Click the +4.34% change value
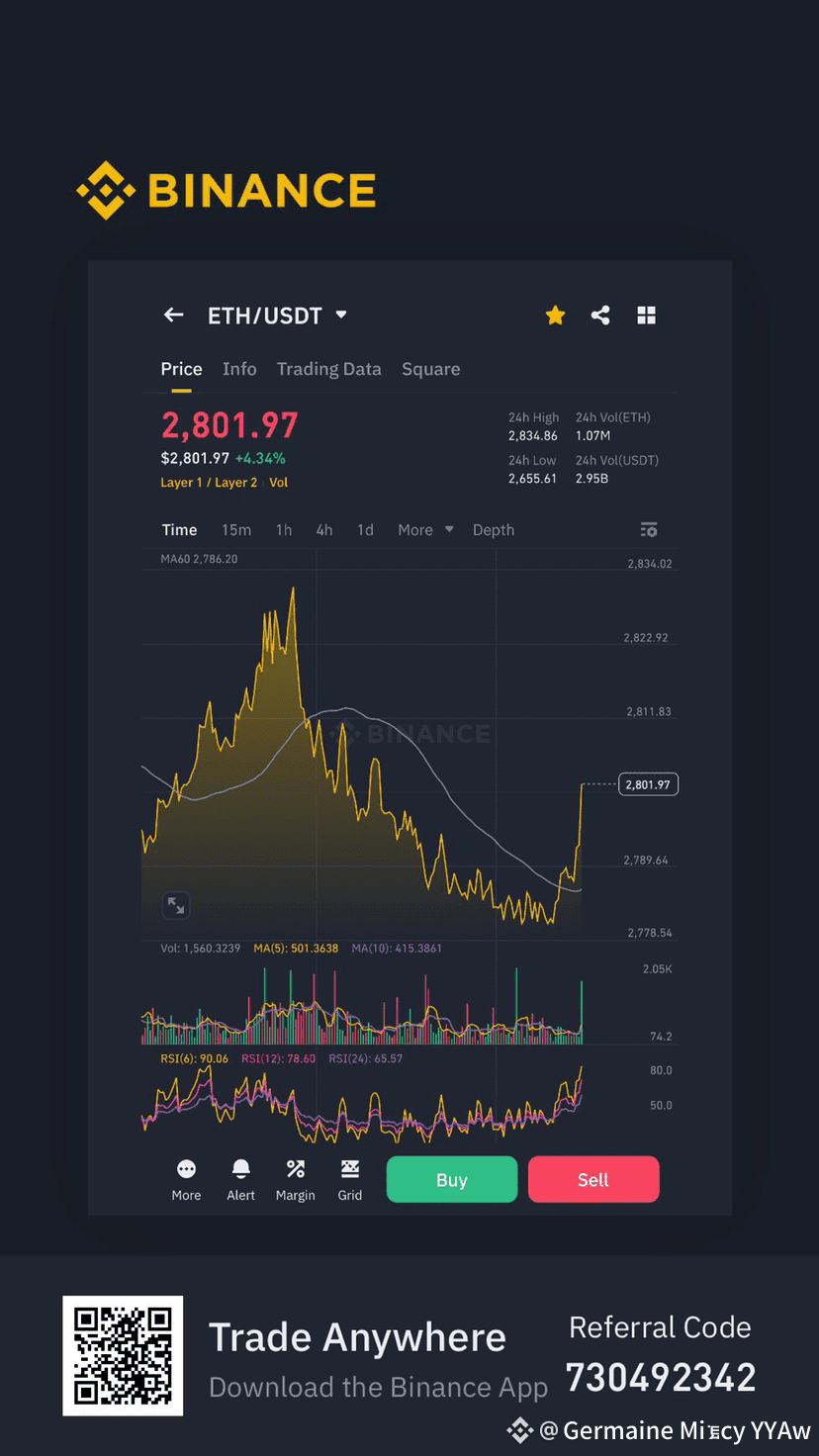 tap(260, 458)
